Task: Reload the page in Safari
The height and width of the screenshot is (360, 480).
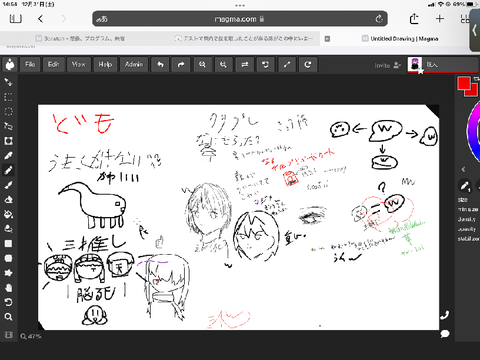Action: pyautogui.click(x=379, y=19)
